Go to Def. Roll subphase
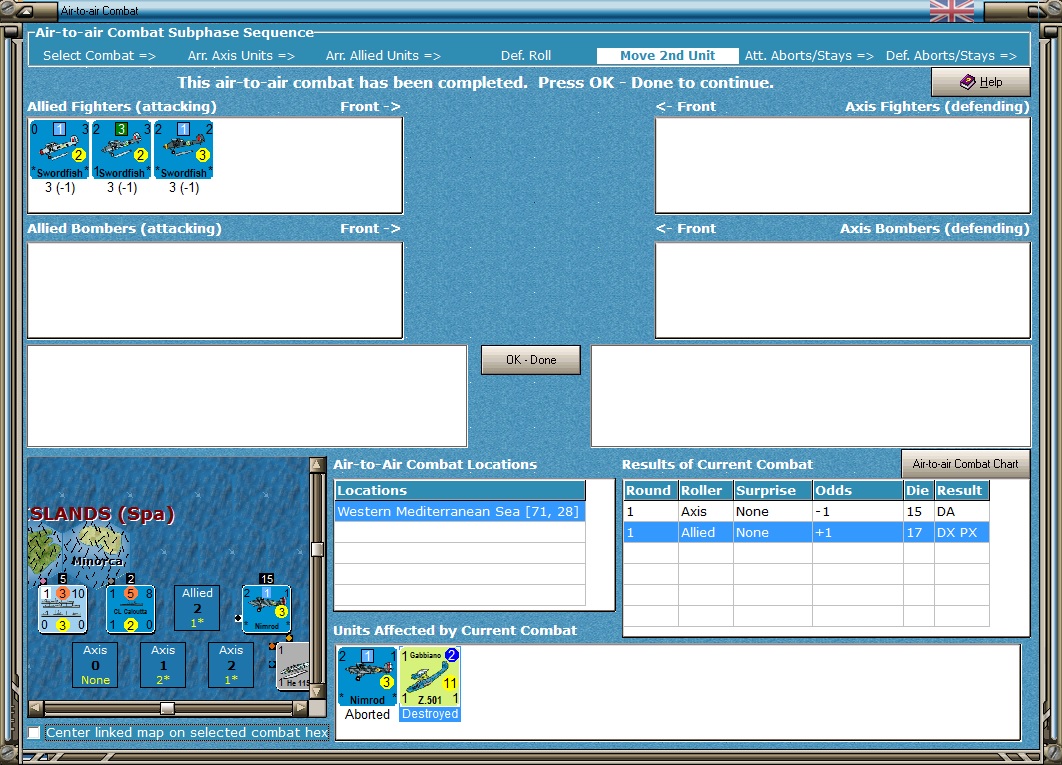Screen dimensions: 1062x765 pos(526,56)
